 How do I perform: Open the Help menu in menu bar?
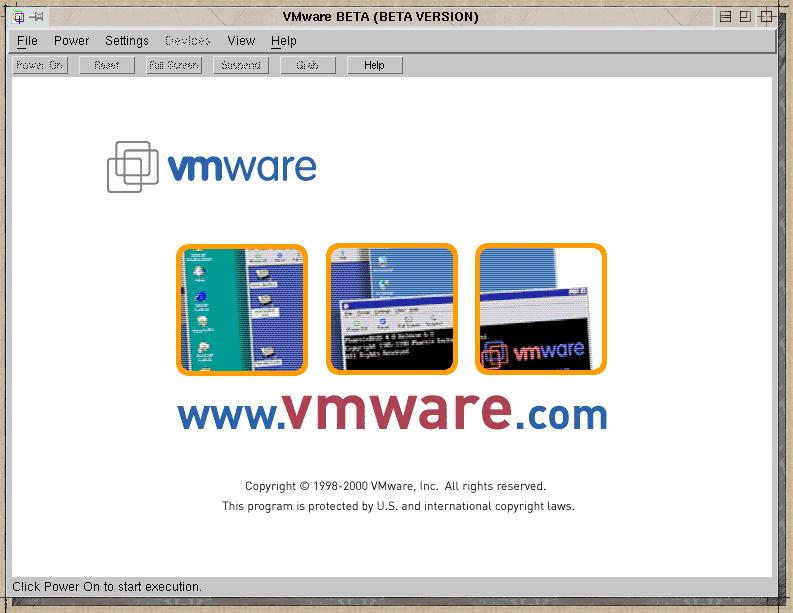coord(283,41)
